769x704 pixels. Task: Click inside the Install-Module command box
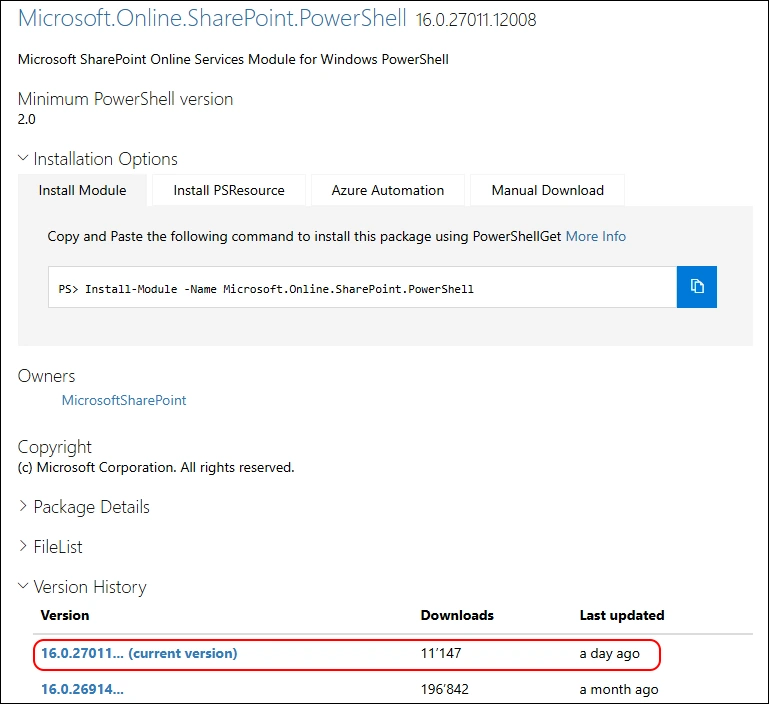362,288
